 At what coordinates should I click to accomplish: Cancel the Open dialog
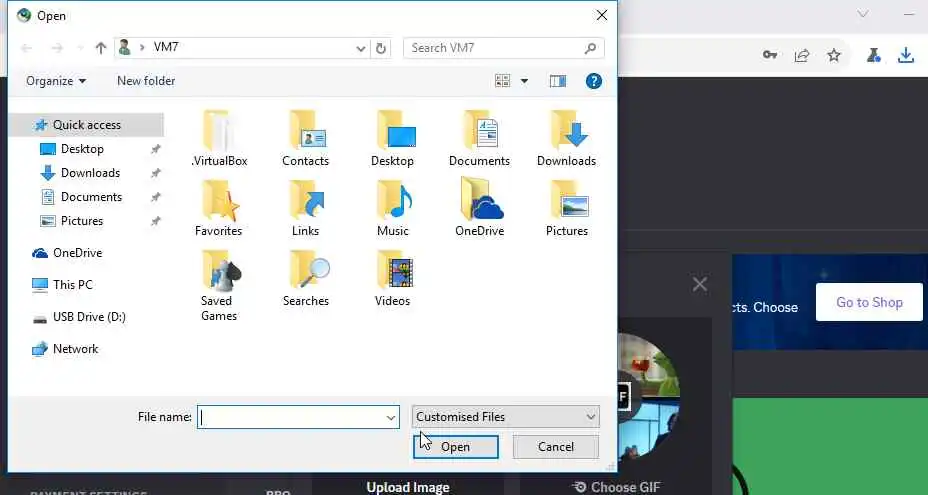point(556,447)
